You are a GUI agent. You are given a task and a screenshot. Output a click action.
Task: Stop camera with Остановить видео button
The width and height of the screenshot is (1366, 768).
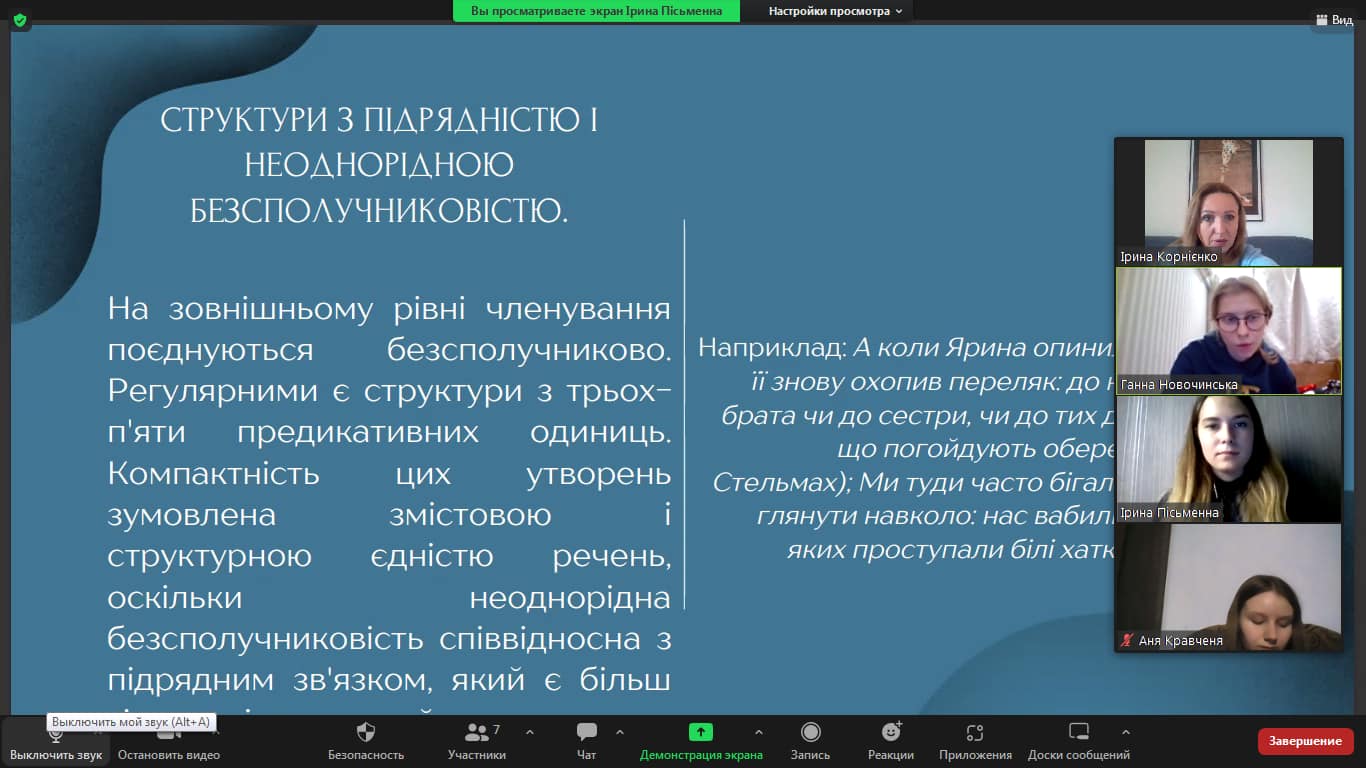tap(168, 741)
